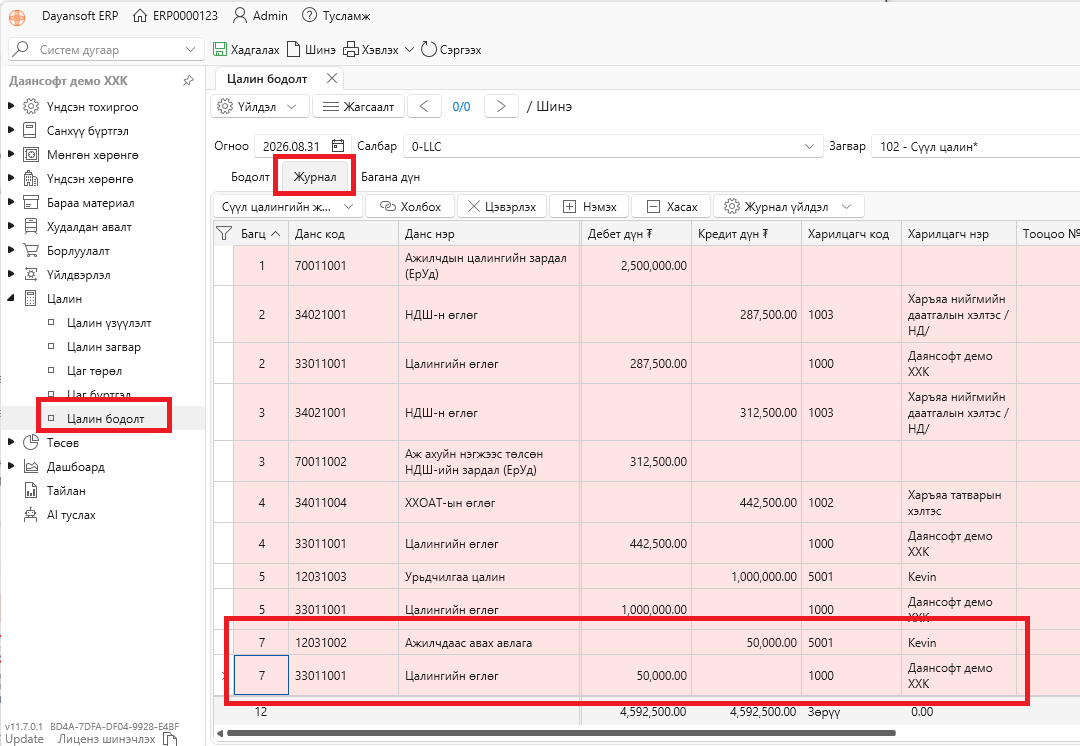Open the Хэвлэх dropdown arrow

point(409,50)
